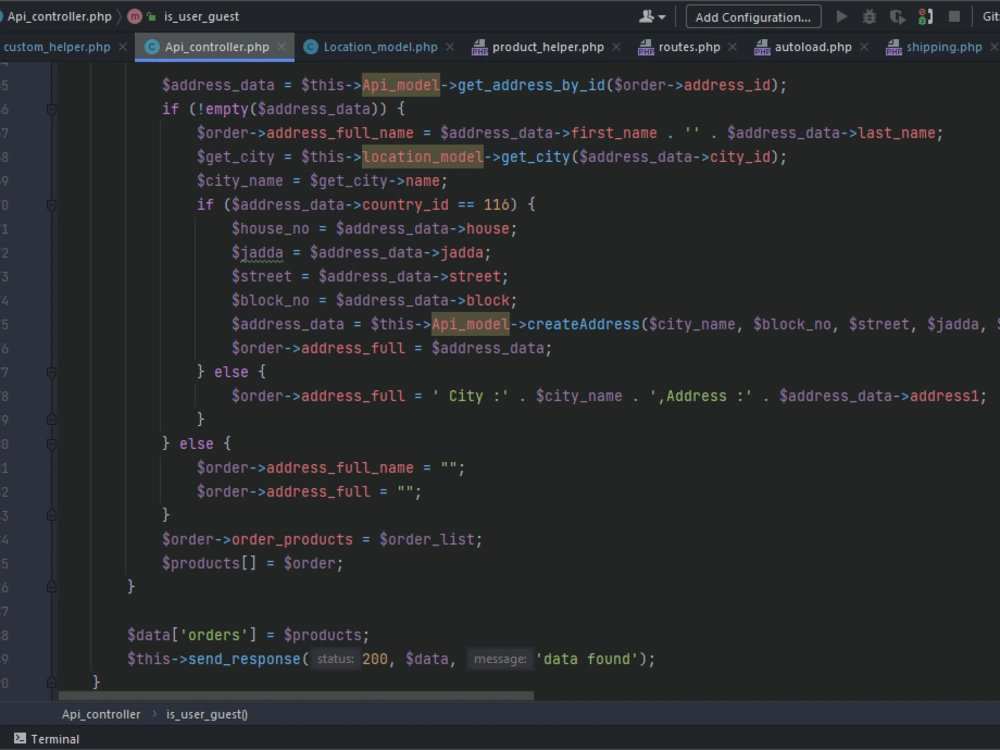The height and width of the screenshot is (750, 1000).
Task: Close the Location_model.php tab
Action: point(450,47)
